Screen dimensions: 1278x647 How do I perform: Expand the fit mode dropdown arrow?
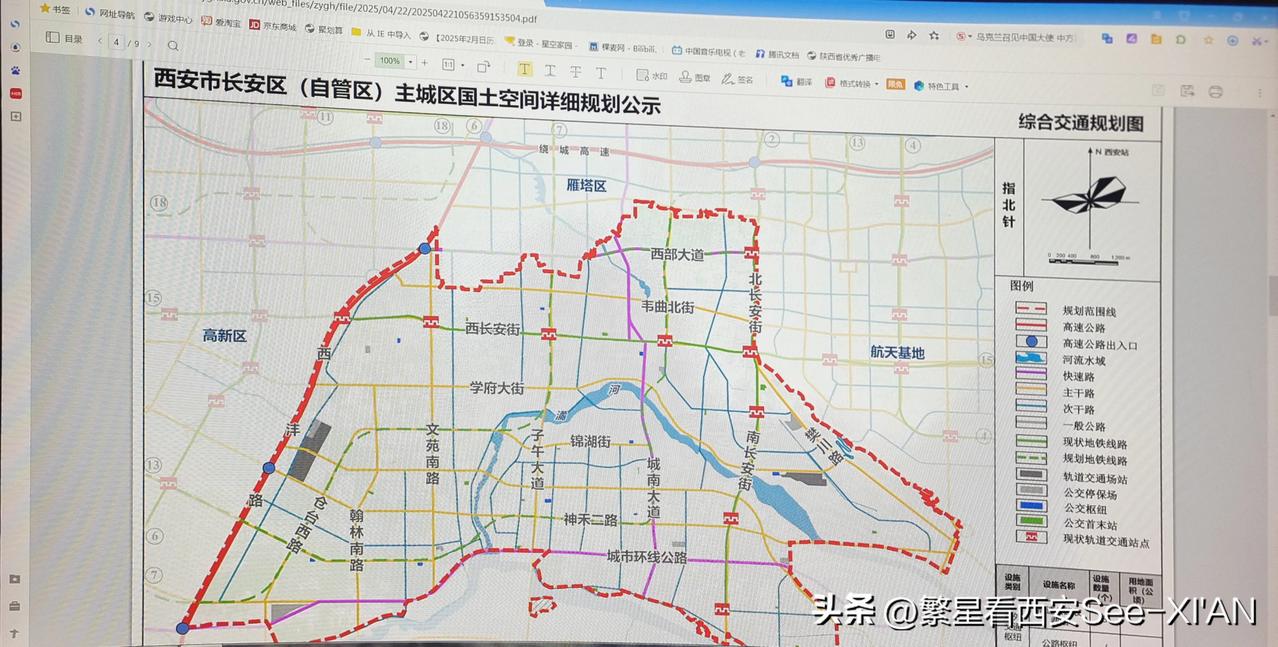point(461,65)
